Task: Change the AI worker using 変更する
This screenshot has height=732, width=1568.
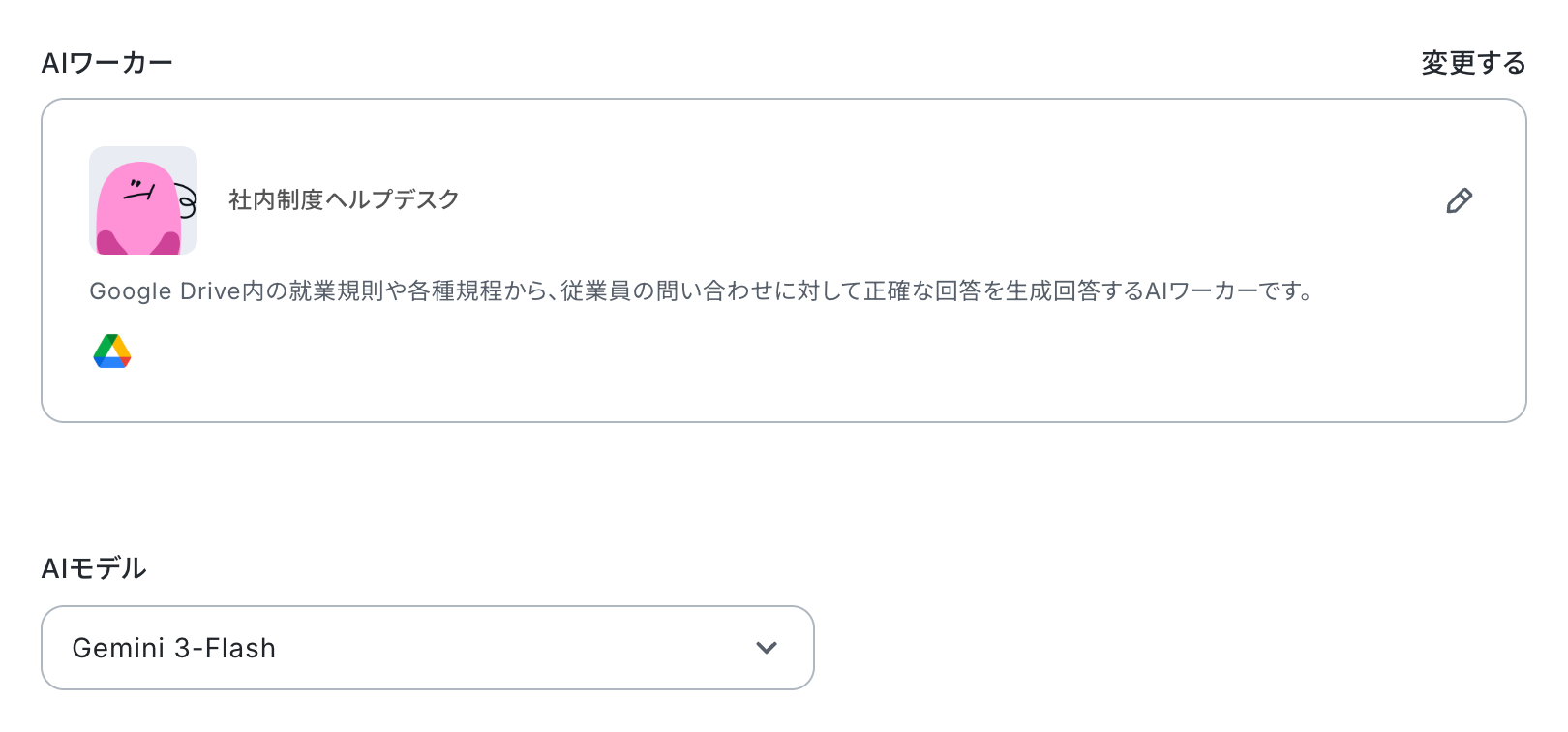Action: pos(1472,63)
